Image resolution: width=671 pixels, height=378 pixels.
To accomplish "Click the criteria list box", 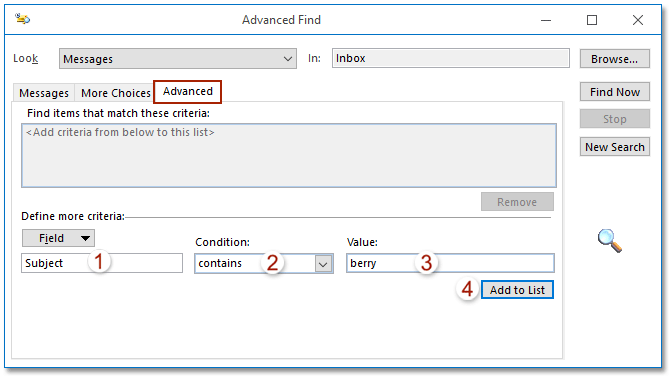I will click(289, 155).
